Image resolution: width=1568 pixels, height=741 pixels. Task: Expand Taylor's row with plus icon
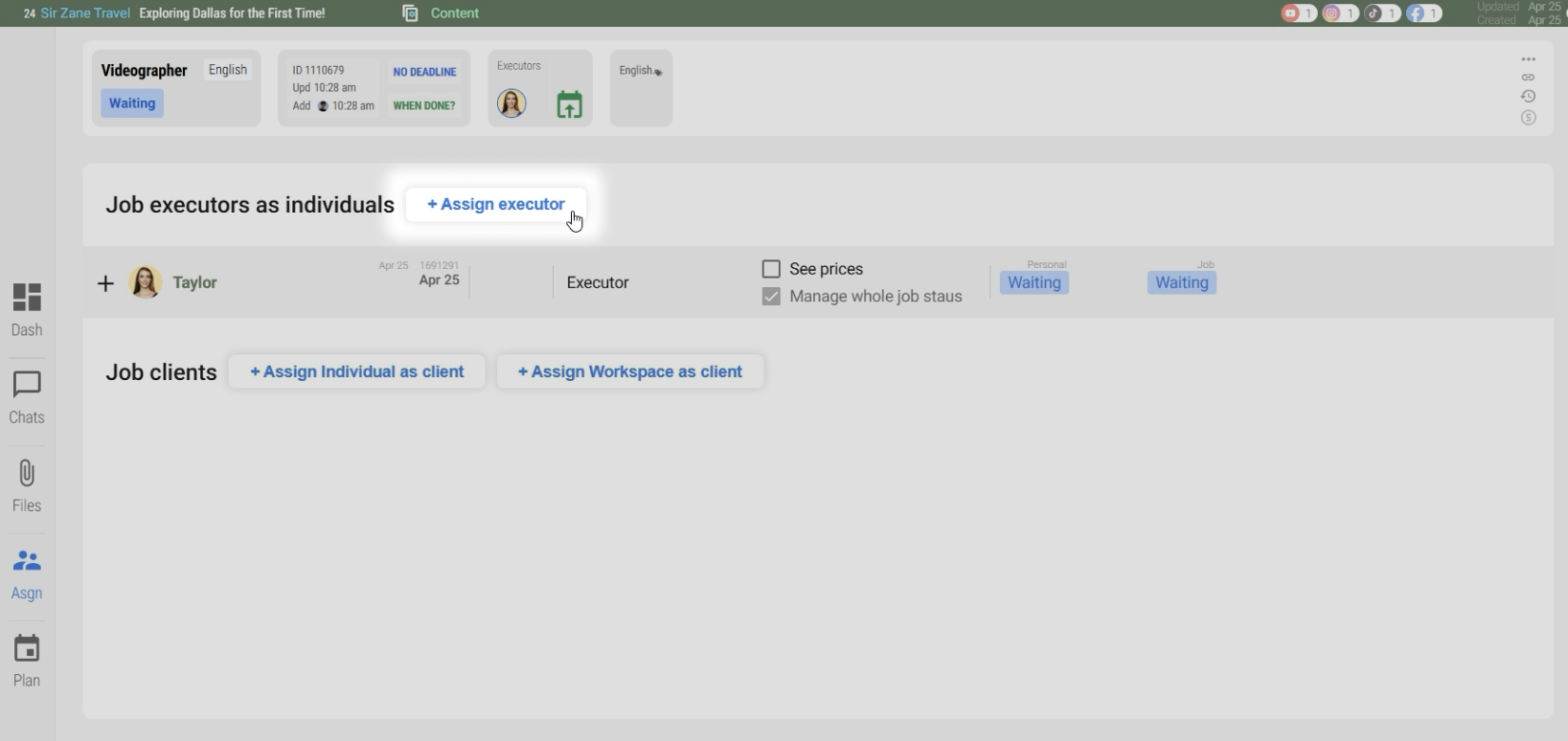(x=105, y=283)
